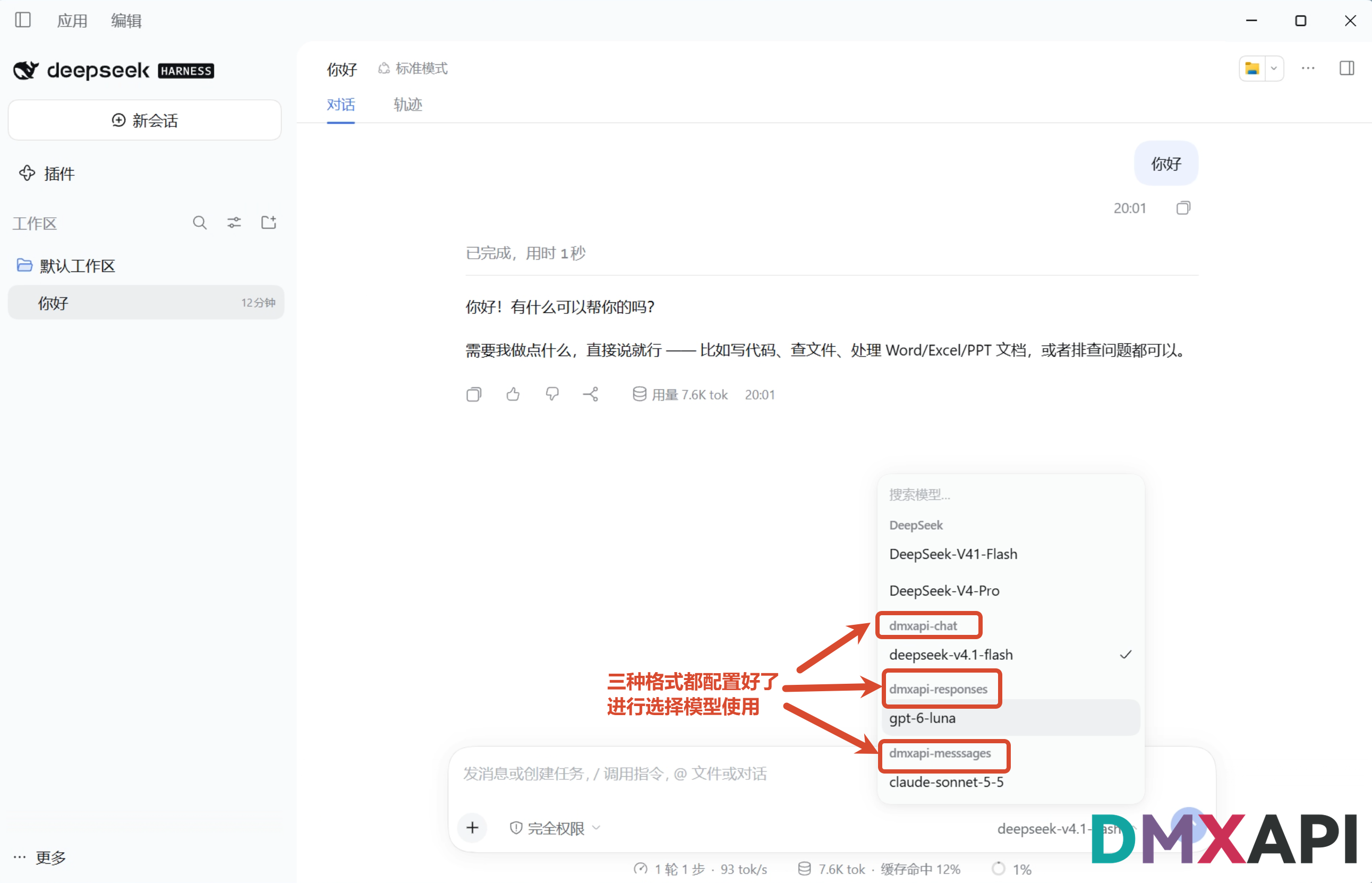Open the 插件 plugins page
1372x883 pixels.
47,173
